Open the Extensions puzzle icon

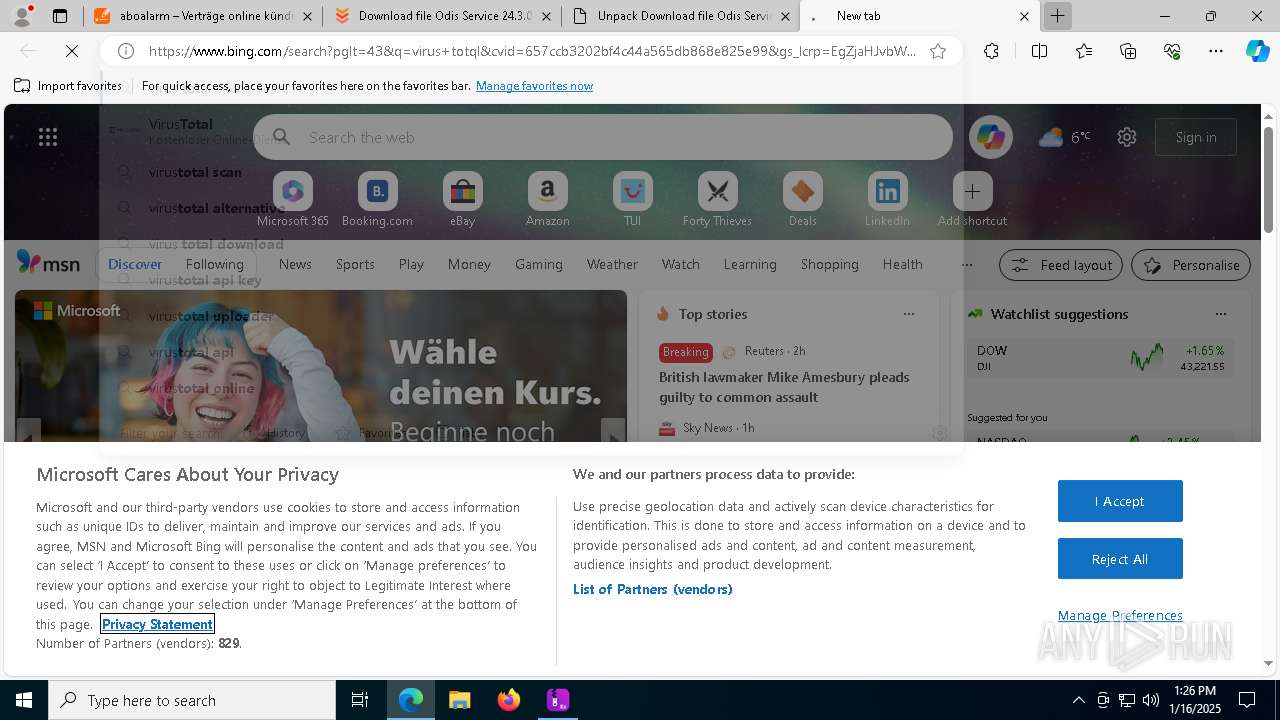(x=991, y=51)
